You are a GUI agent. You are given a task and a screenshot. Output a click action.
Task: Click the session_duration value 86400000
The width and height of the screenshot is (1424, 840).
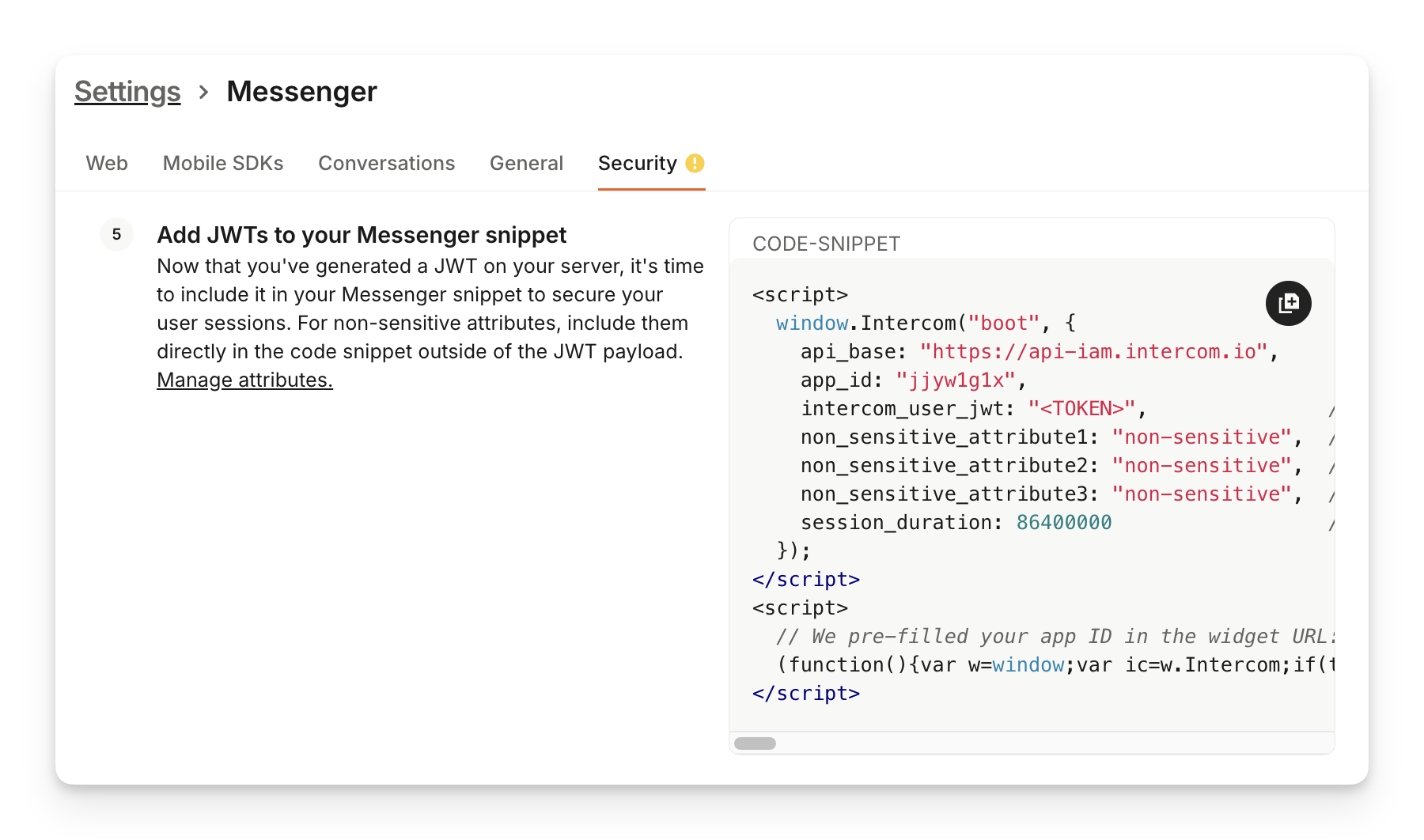(1063, 522)
